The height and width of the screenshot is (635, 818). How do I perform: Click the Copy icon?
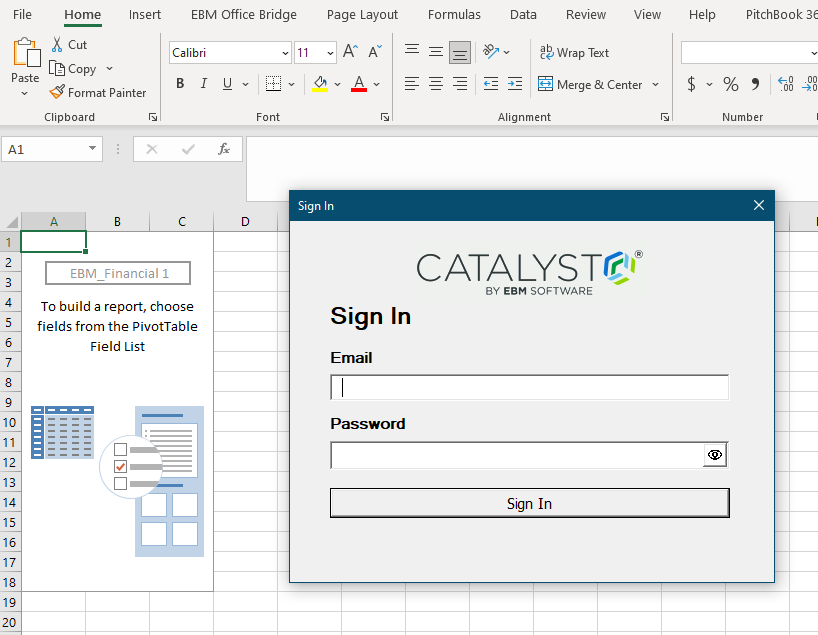tap(56, 68)
